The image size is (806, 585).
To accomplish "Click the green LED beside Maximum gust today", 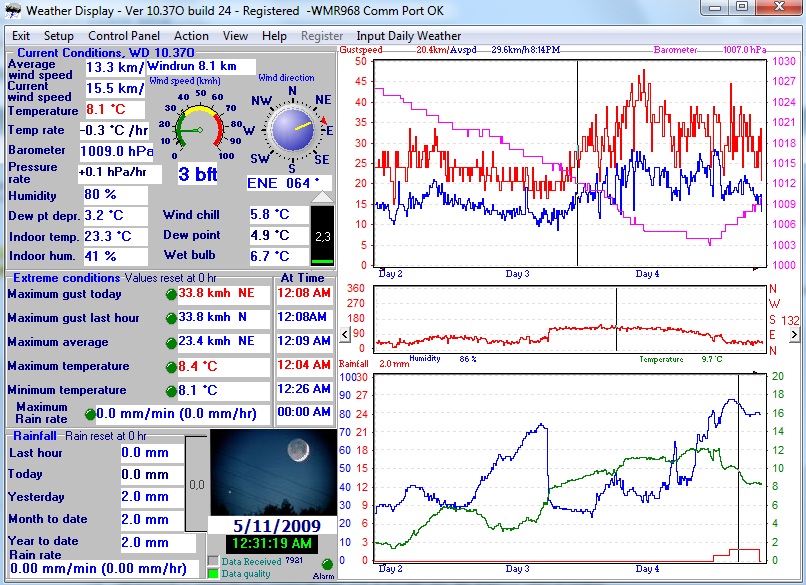I will point(171,295).
